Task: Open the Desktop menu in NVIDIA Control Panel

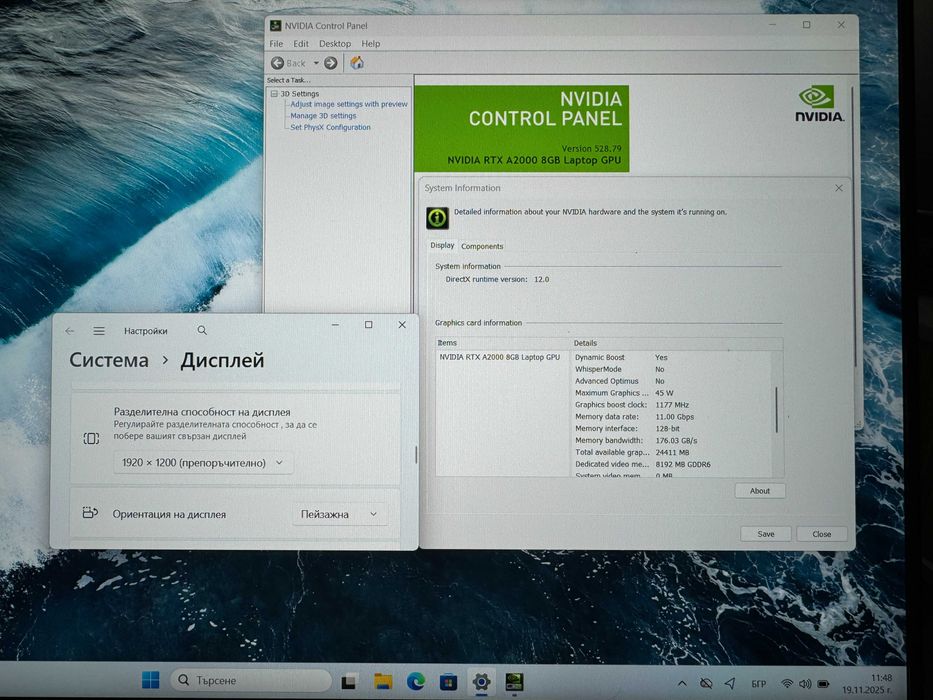Action: 335,43
